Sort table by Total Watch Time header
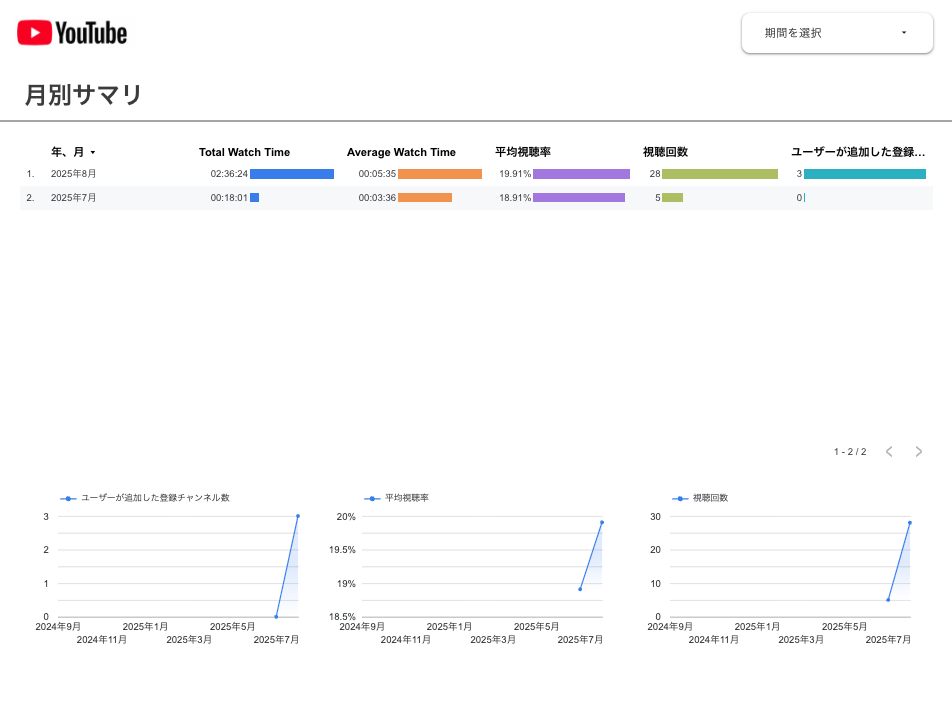Viewport: 952px width, 701px height. [x=244, y=152]
